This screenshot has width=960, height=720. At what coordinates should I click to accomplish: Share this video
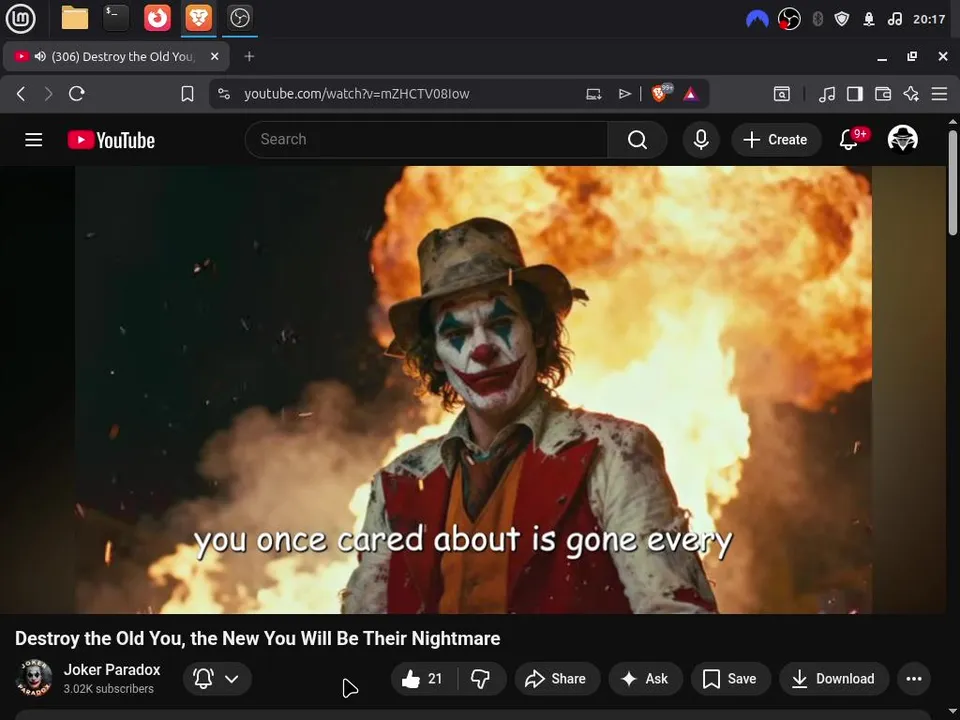point(557,678)
